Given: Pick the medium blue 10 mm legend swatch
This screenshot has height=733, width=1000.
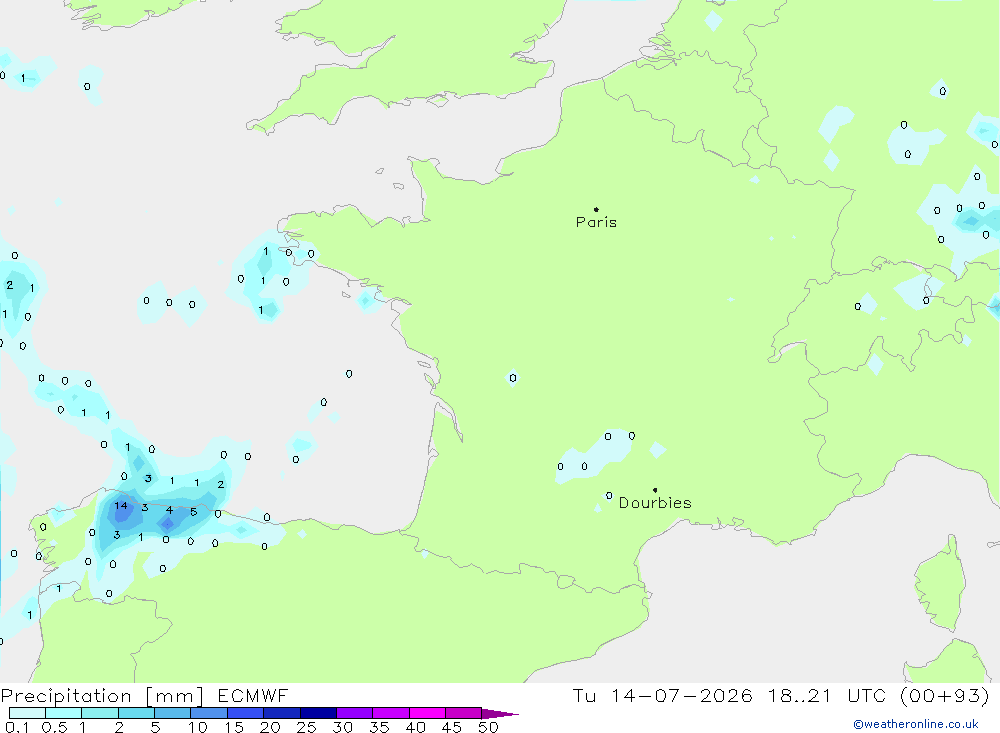Looking at the screenshot, I should click(209, 713).
